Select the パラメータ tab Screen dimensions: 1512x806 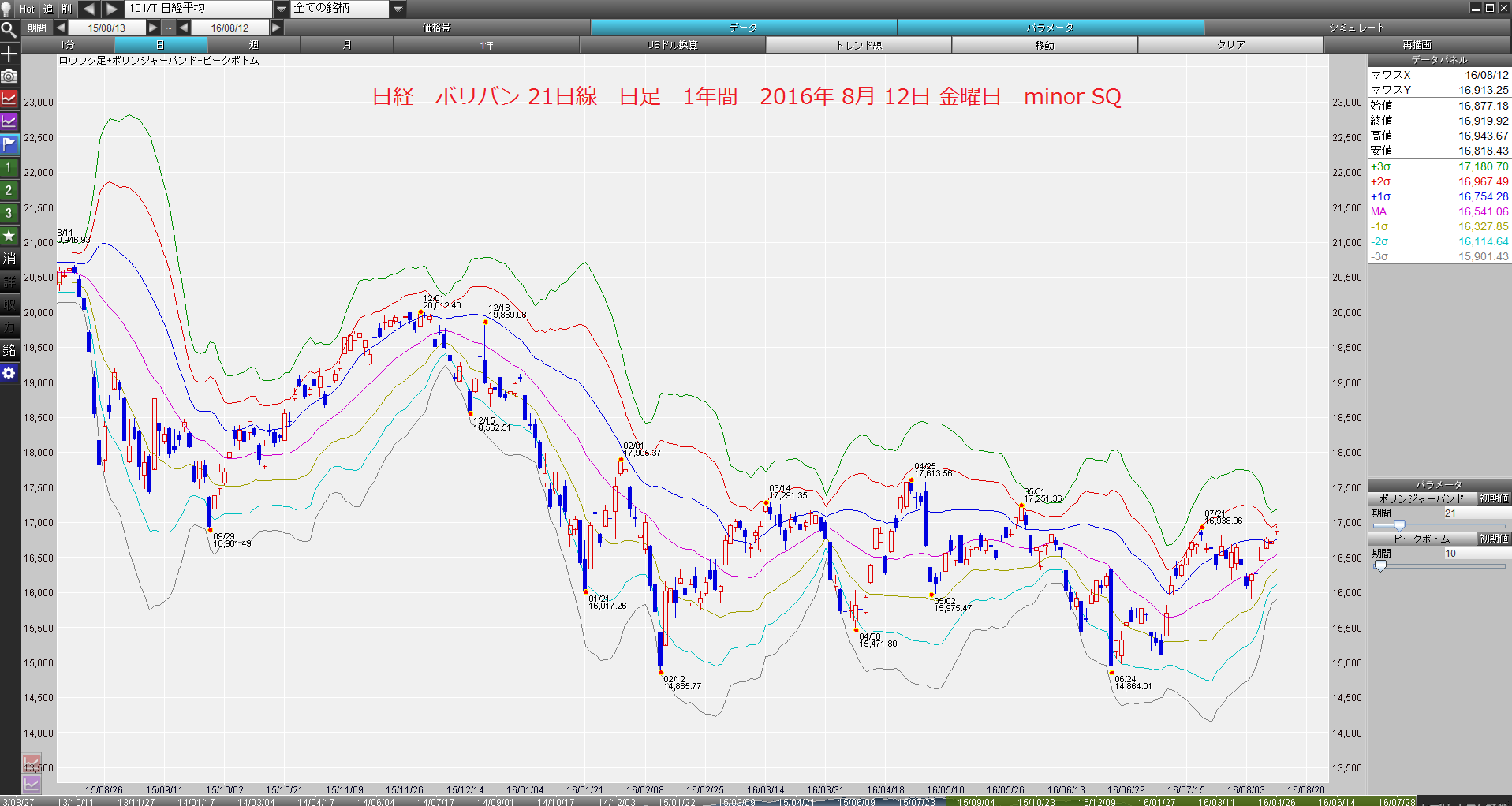[1050, 28]
